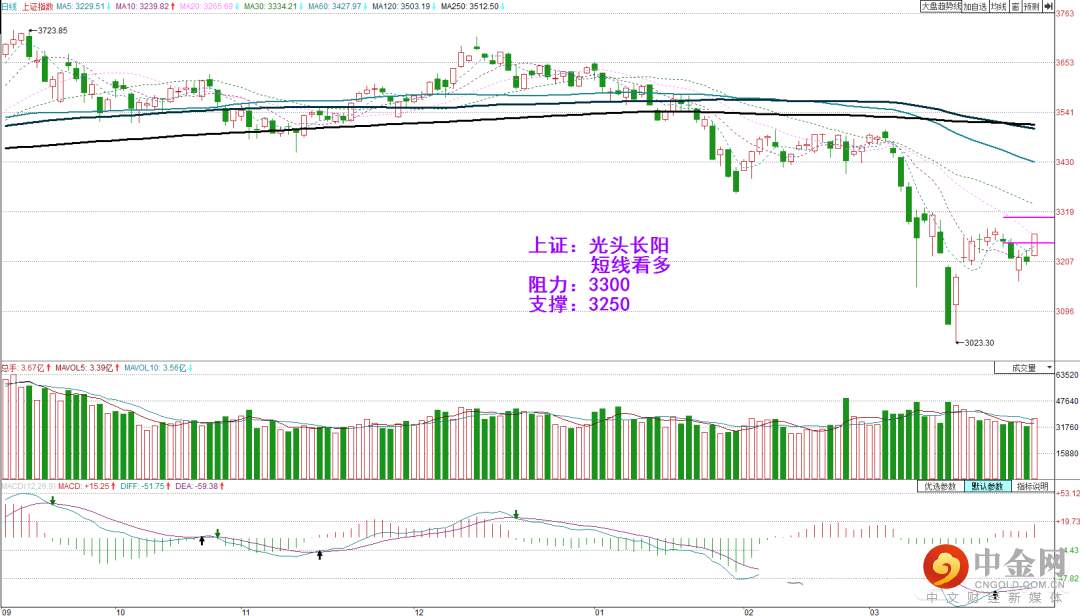Click the 3096 price axis label

coord(1065,311)
